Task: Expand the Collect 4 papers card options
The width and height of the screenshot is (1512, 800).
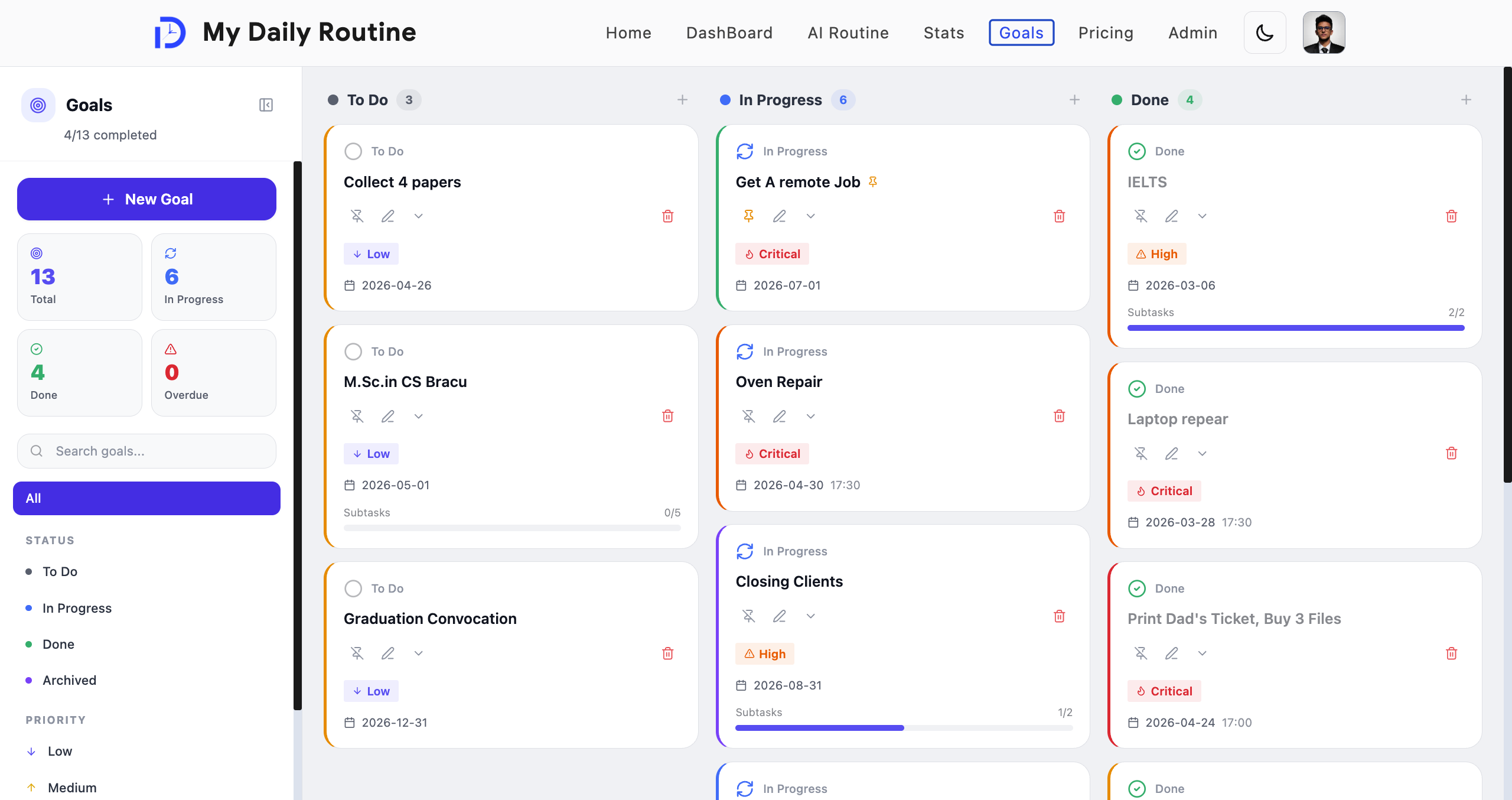Action: [419, 216]
